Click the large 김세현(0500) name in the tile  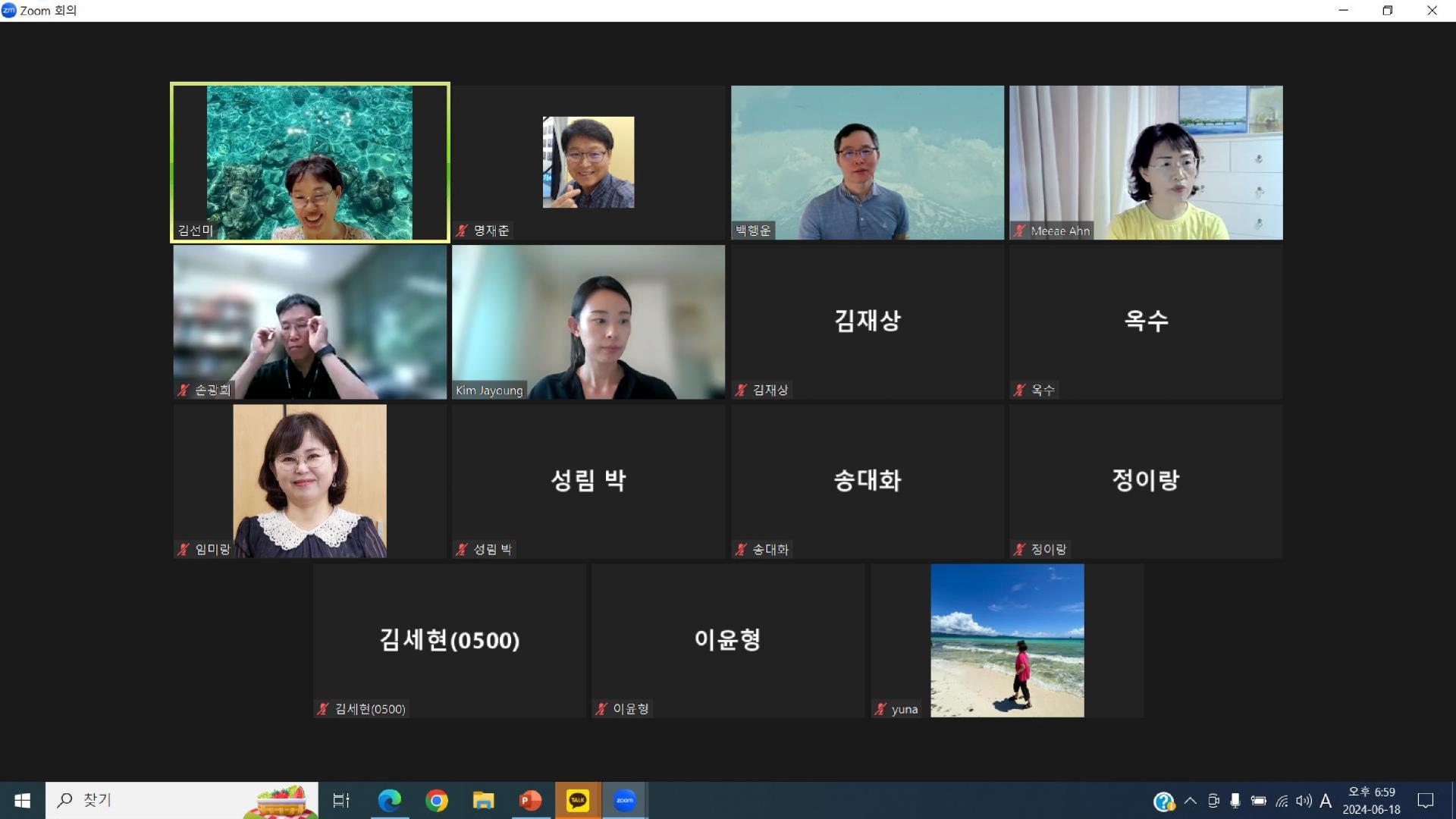point(450,640)
